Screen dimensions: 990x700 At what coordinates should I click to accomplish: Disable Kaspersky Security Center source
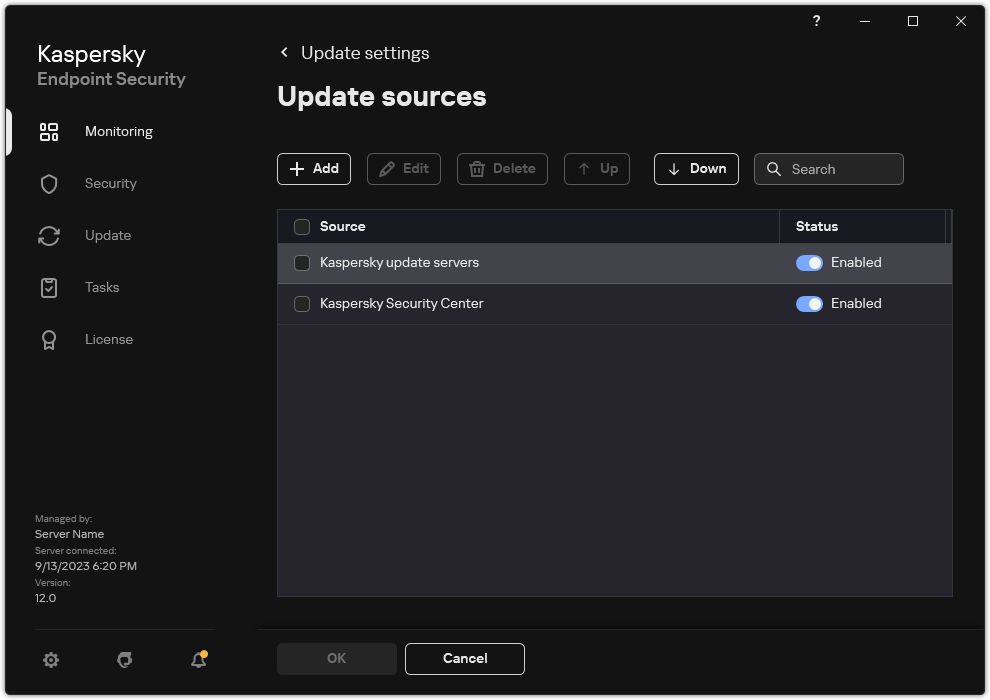pyautogui.click(x=809, y=303)
